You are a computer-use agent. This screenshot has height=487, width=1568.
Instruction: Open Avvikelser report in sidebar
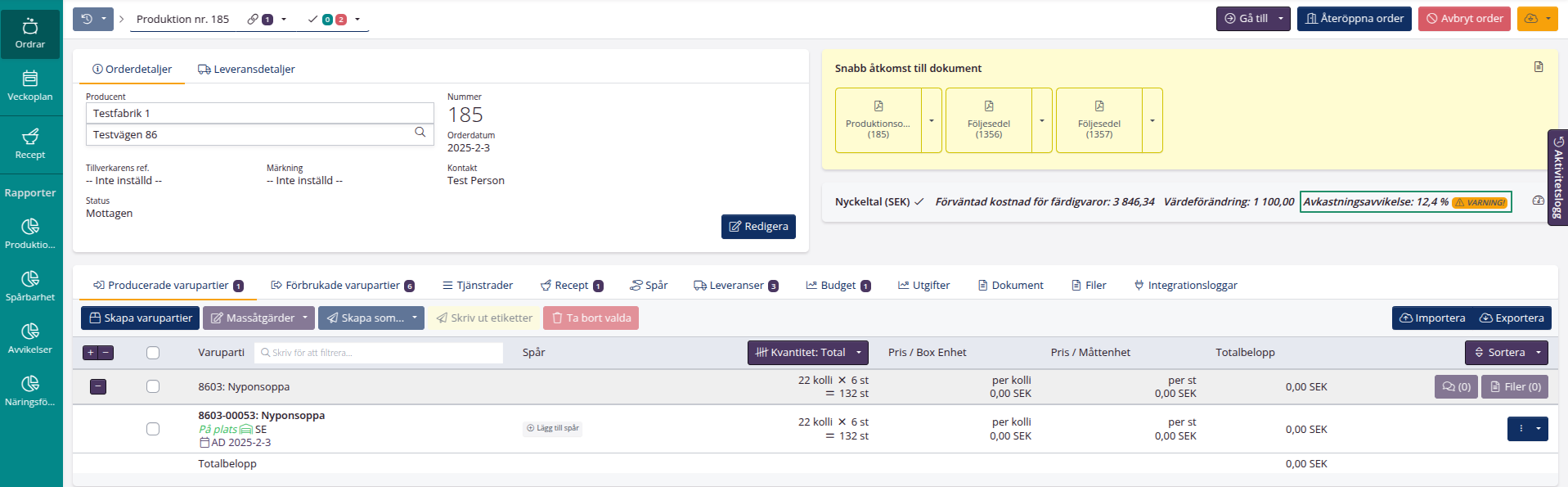30,339
